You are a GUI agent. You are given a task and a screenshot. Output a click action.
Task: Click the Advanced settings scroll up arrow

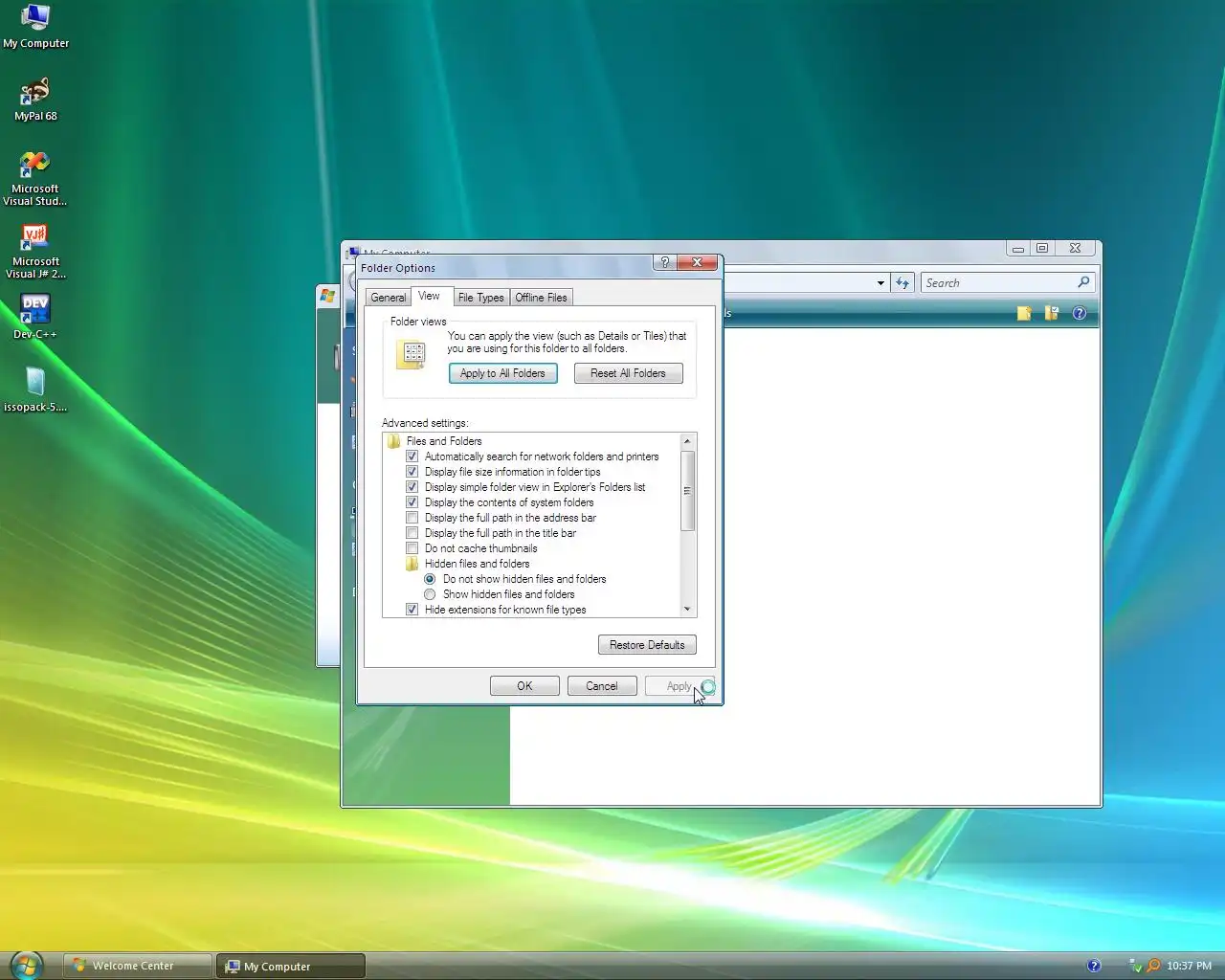687,441
